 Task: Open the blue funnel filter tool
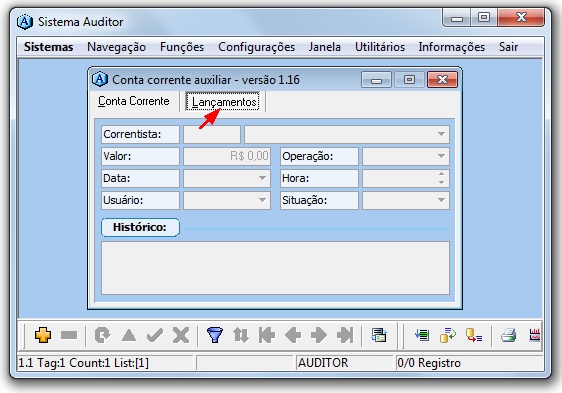[215, 335]
